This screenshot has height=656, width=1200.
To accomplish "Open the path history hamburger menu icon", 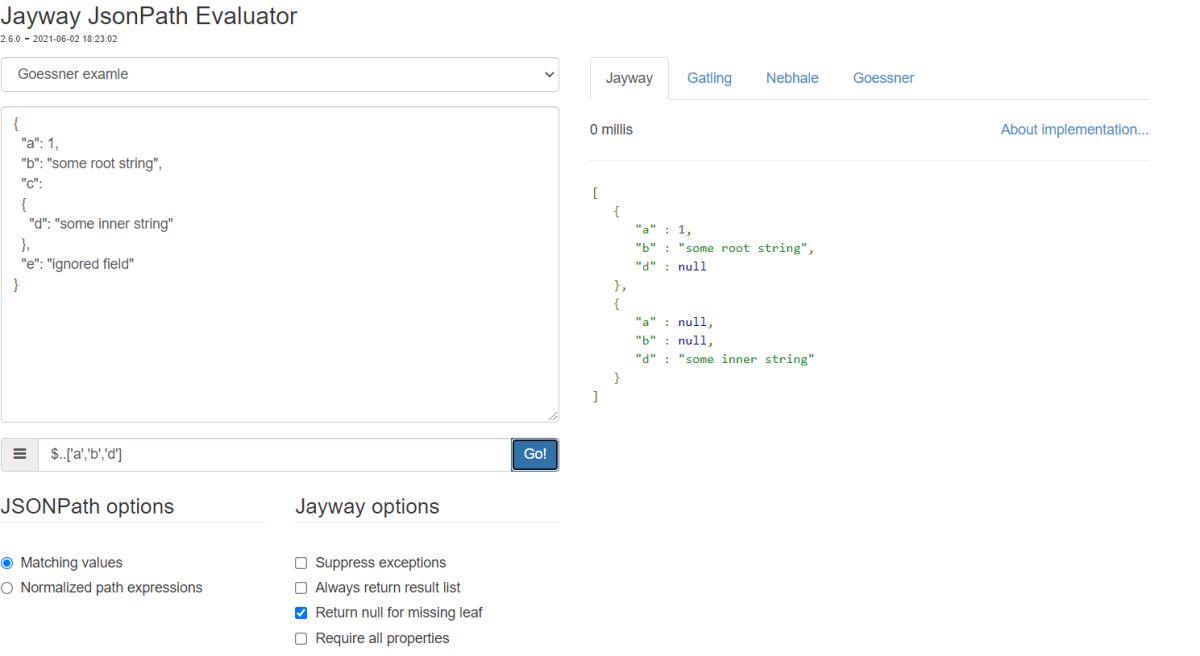I will coord(20,454).
